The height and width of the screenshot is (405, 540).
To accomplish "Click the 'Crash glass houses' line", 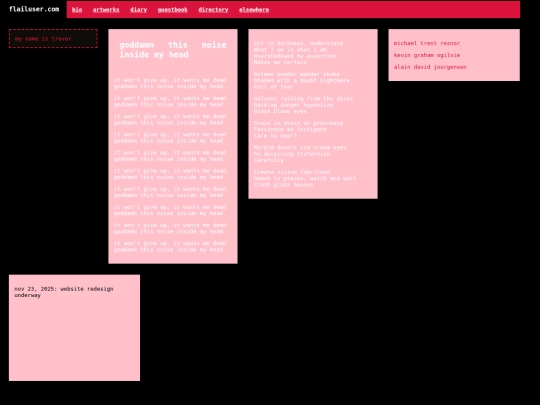I will tap(283, 185).
